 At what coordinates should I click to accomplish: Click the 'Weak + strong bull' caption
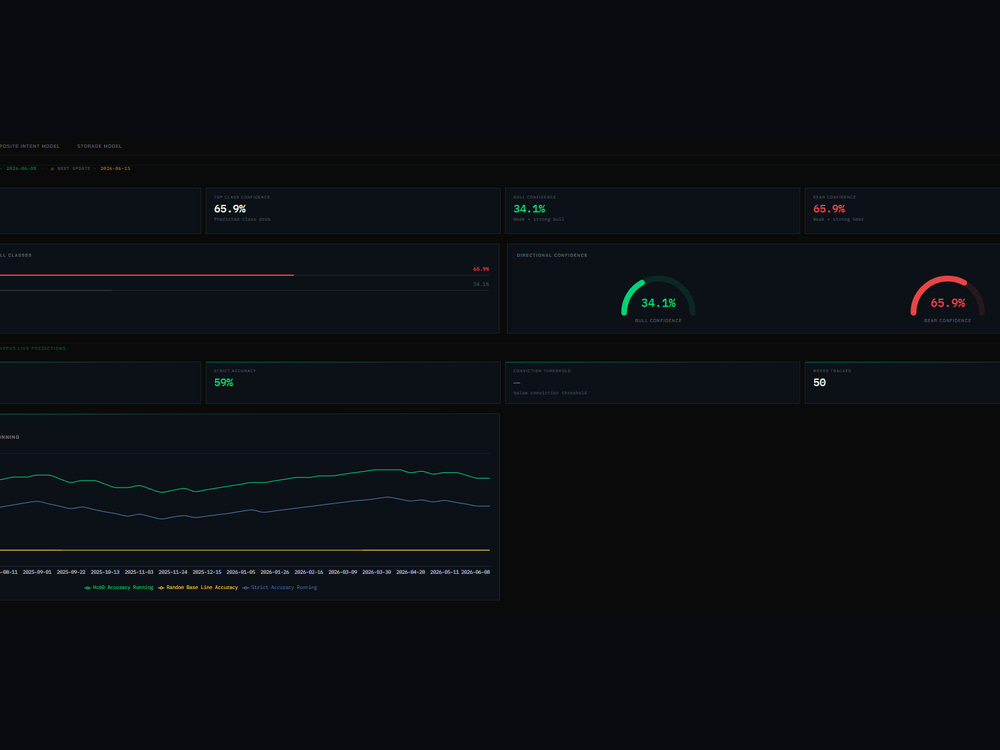click(x=539, y=219)
